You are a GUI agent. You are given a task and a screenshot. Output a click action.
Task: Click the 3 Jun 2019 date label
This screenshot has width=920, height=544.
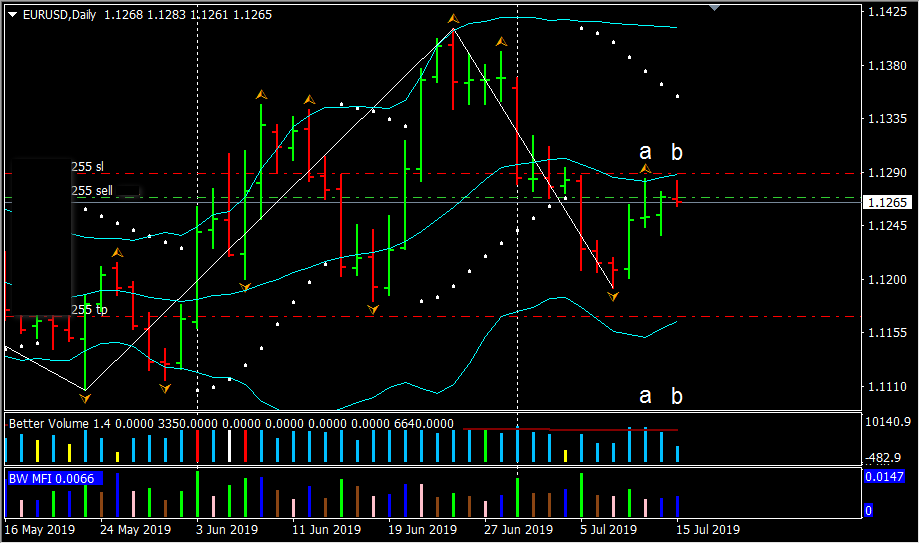pos(227,529)
